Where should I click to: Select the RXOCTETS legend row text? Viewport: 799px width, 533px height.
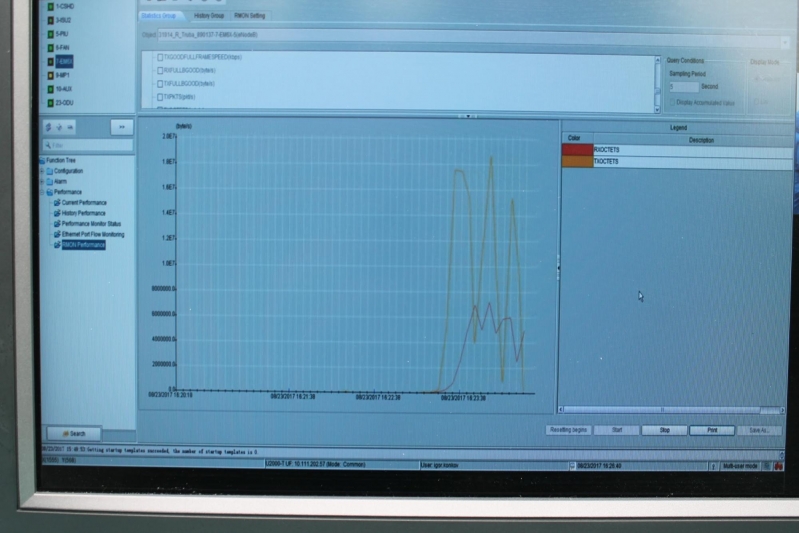point(606,150)
